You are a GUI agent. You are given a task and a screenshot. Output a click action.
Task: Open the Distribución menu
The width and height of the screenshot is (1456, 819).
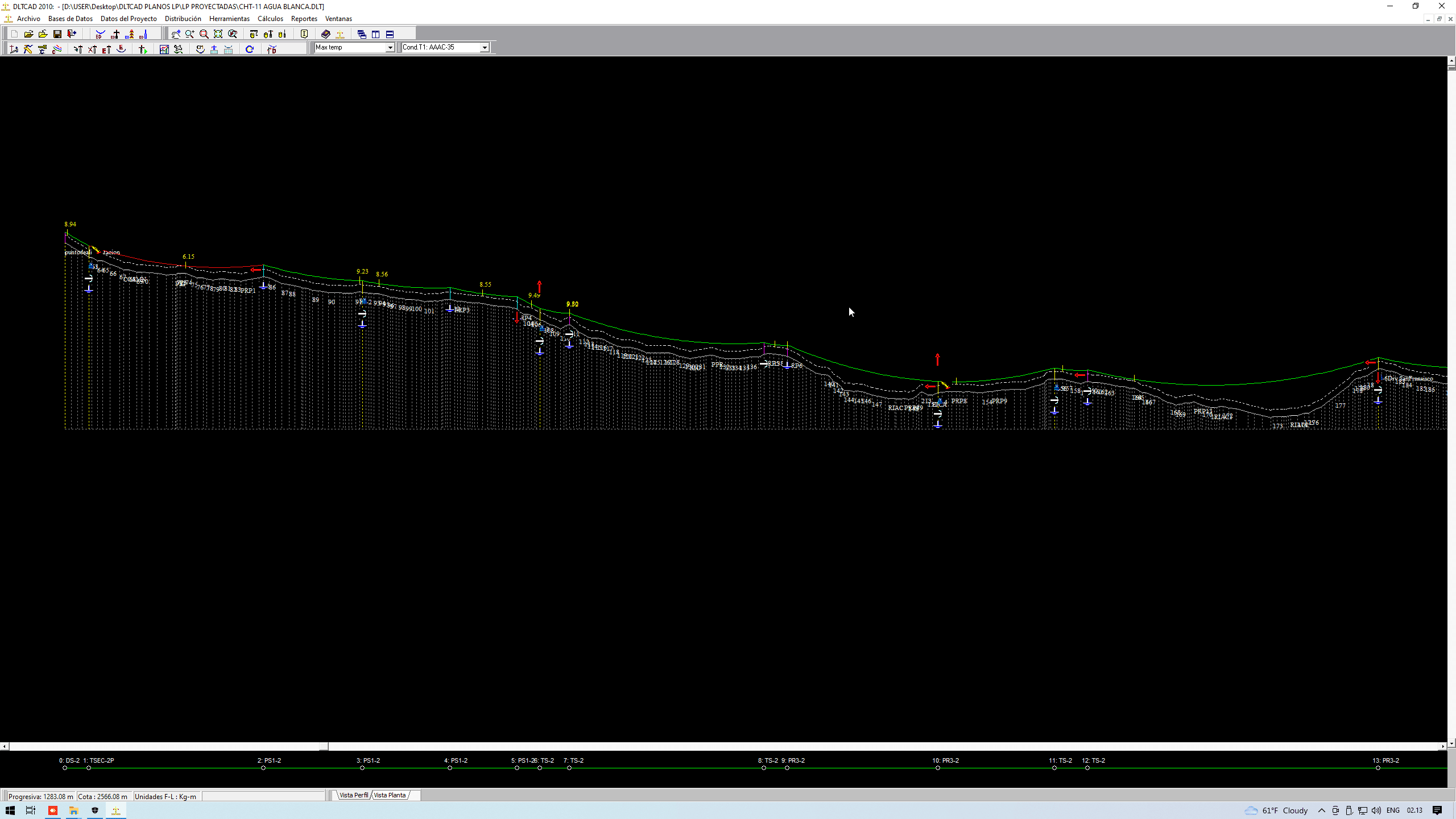[183, 19]
